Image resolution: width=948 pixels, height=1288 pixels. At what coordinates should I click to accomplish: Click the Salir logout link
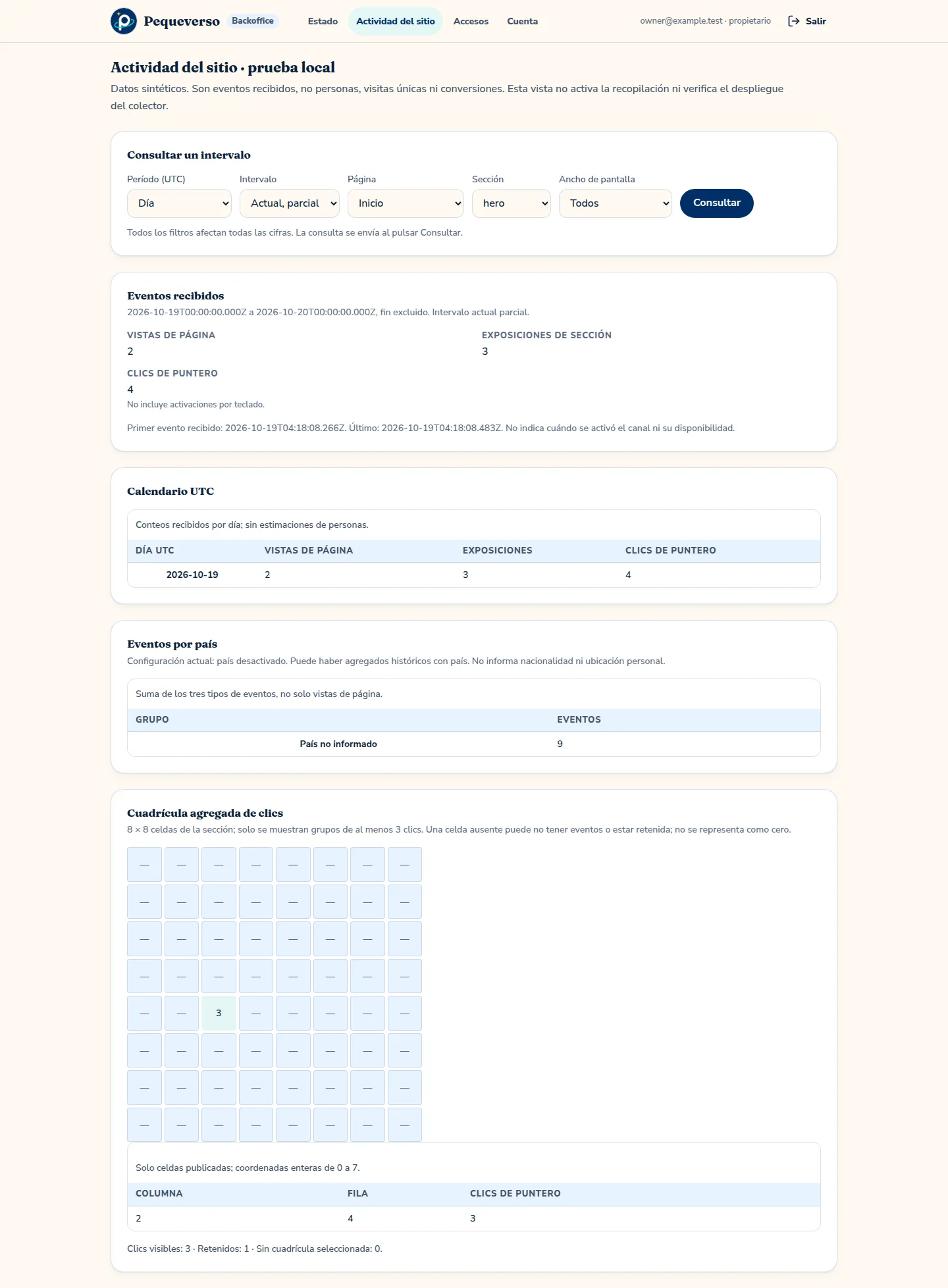807,21
